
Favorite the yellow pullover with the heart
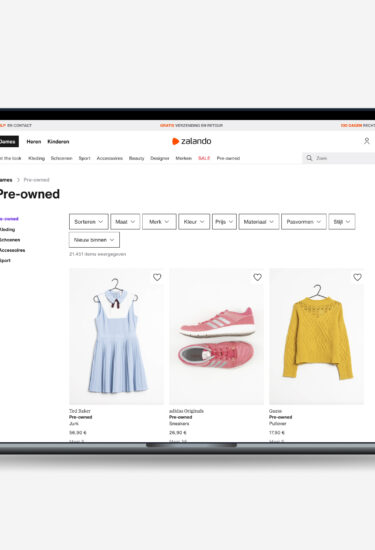pos(357,277)
